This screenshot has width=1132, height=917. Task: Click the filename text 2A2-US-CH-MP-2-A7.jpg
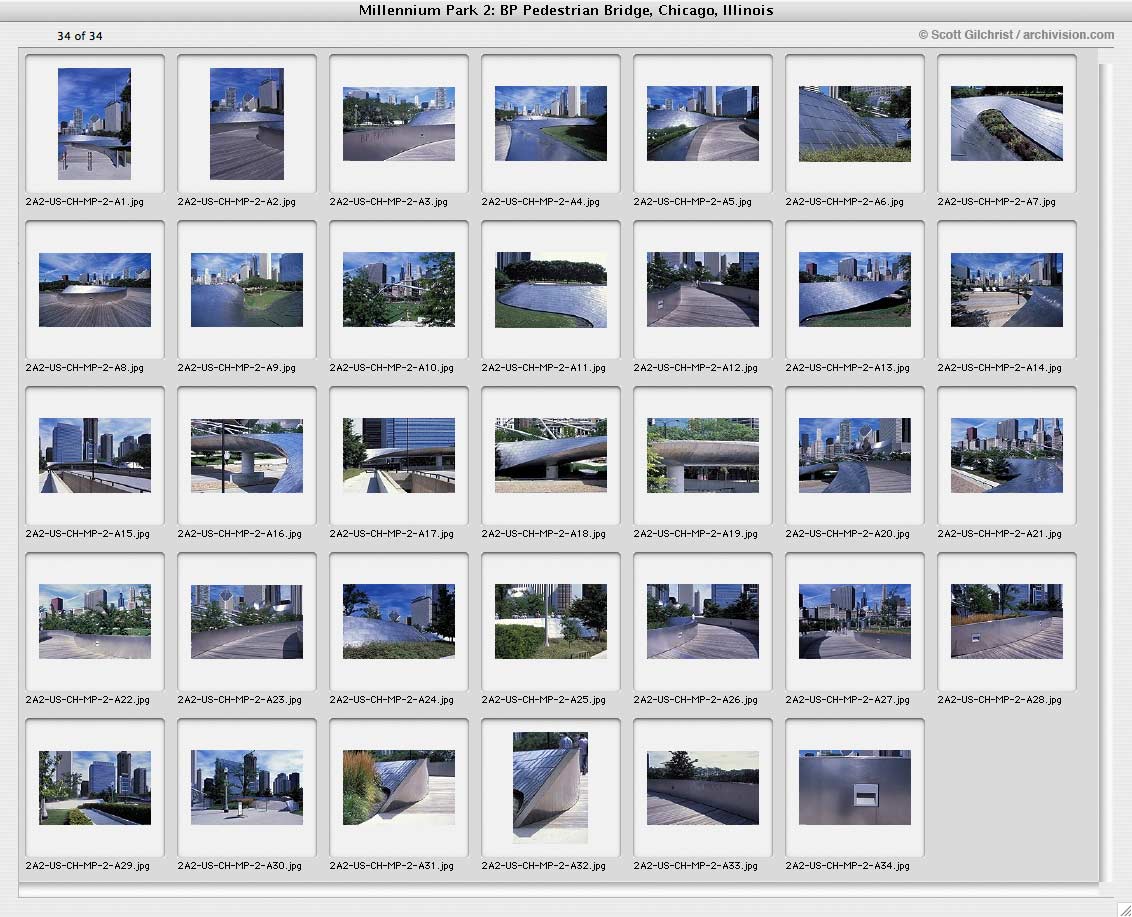click(996, 202)
